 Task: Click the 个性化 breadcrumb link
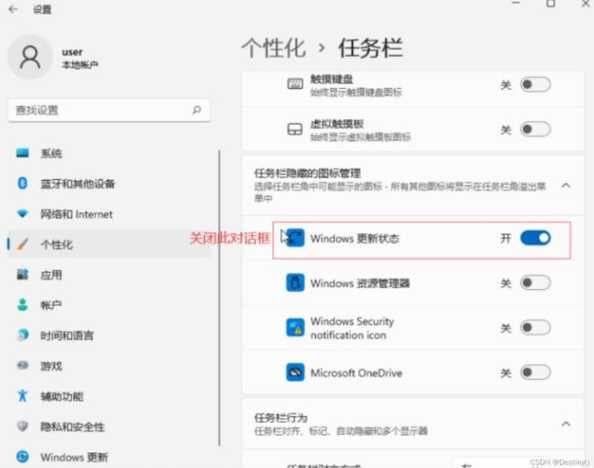pyautogui.click(x=274, y=48)
